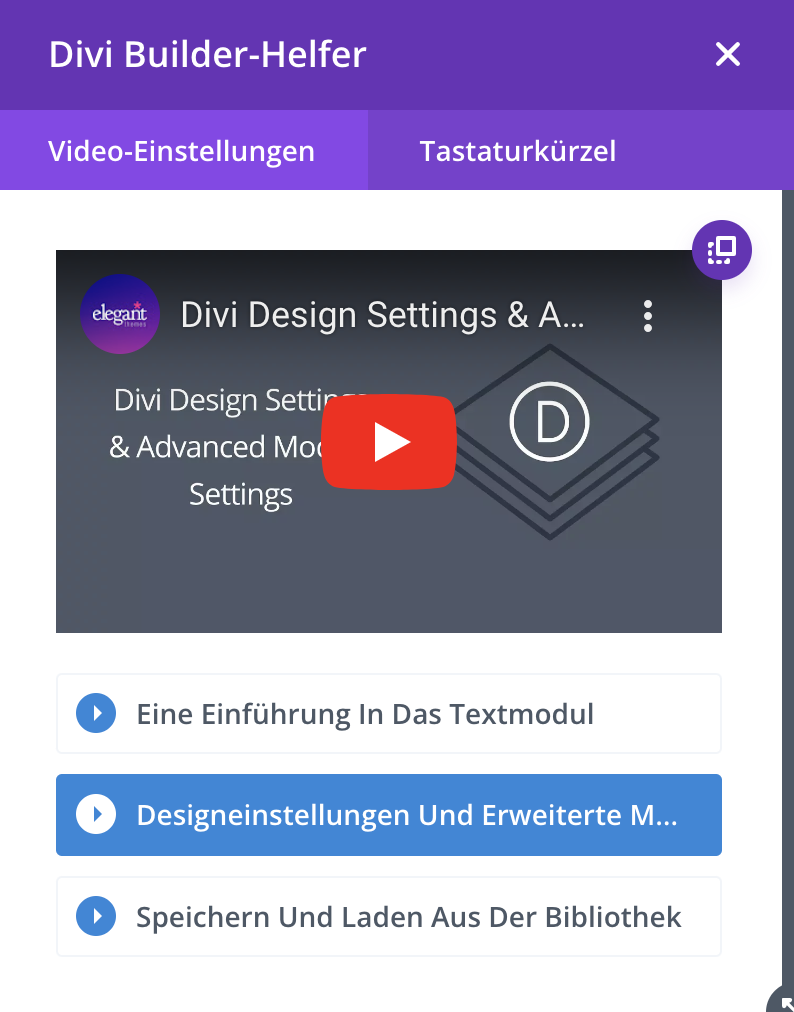Click play icon beside Speichern Und Laden

(x=96, y=916)
